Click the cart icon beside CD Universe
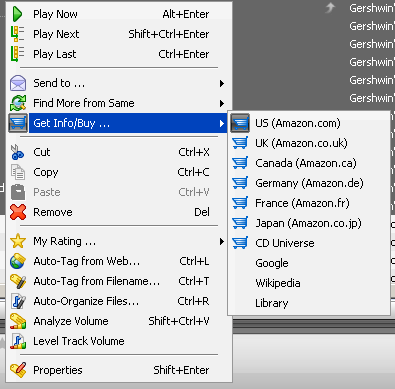The height and width of the screenshot is (389, 395). [x=240, y=243]
